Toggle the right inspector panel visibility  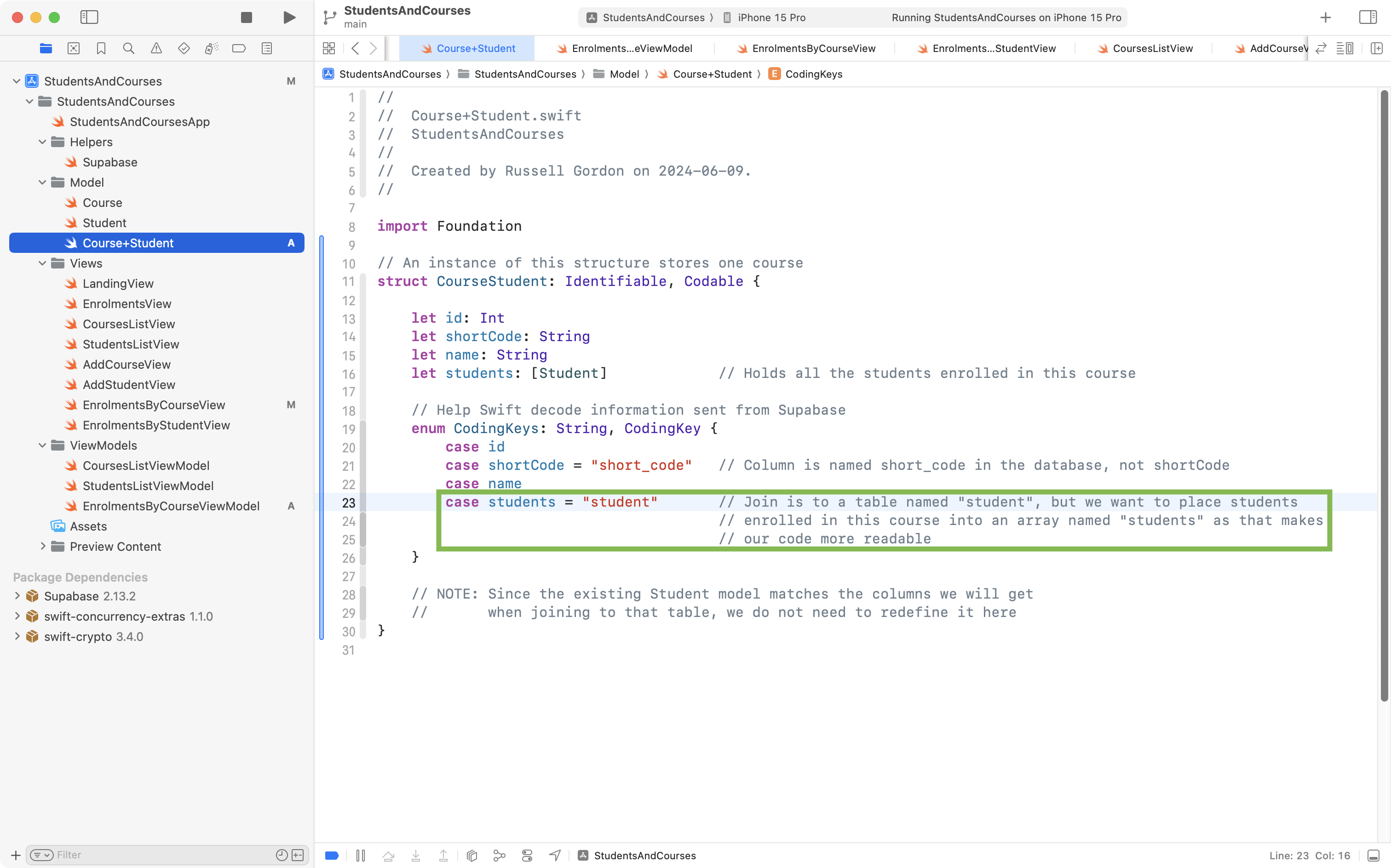[x=1368, y=17]
